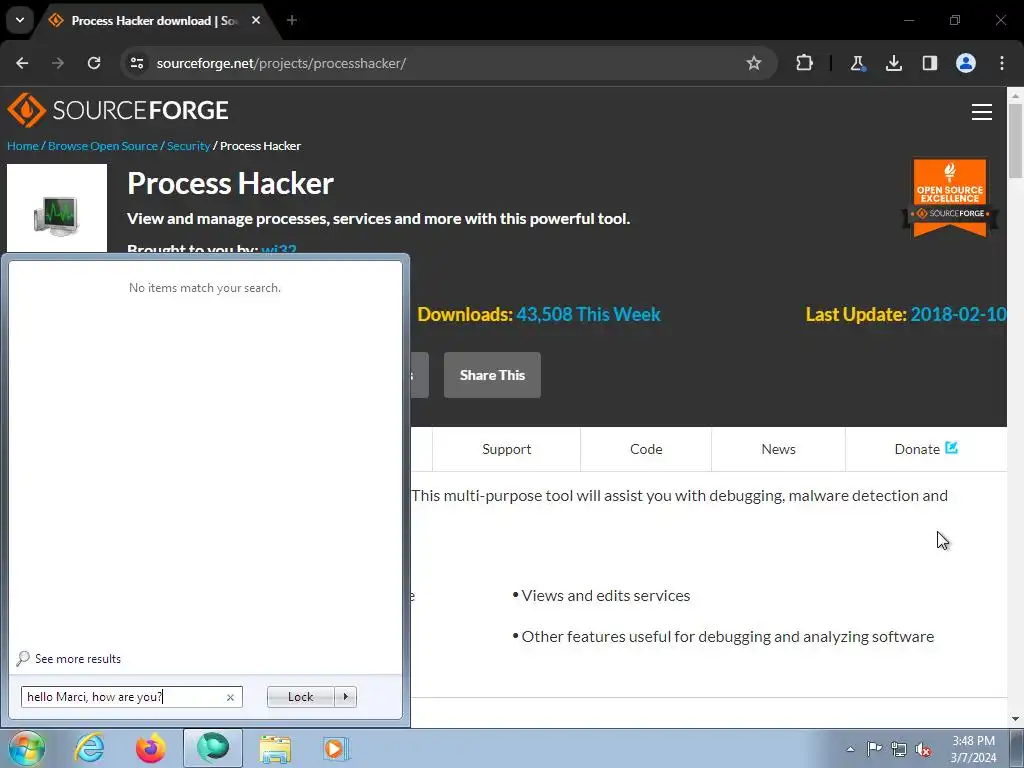Open Chrome Labs flask icon
The width and height of the screenshot is (1024, 768).
pyautogui.click(x=857, y=63)
